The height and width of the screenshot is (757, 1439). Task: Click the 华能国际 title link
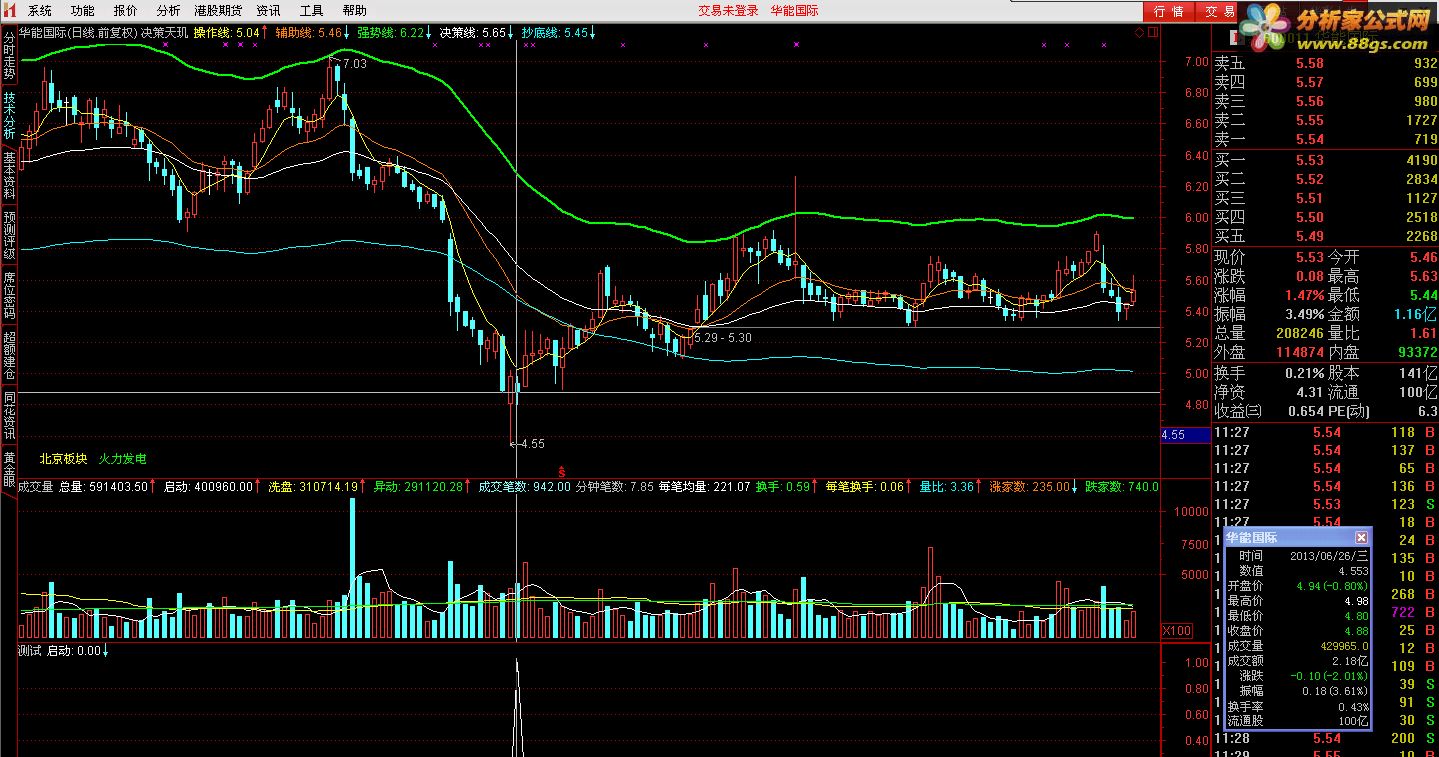794,11
